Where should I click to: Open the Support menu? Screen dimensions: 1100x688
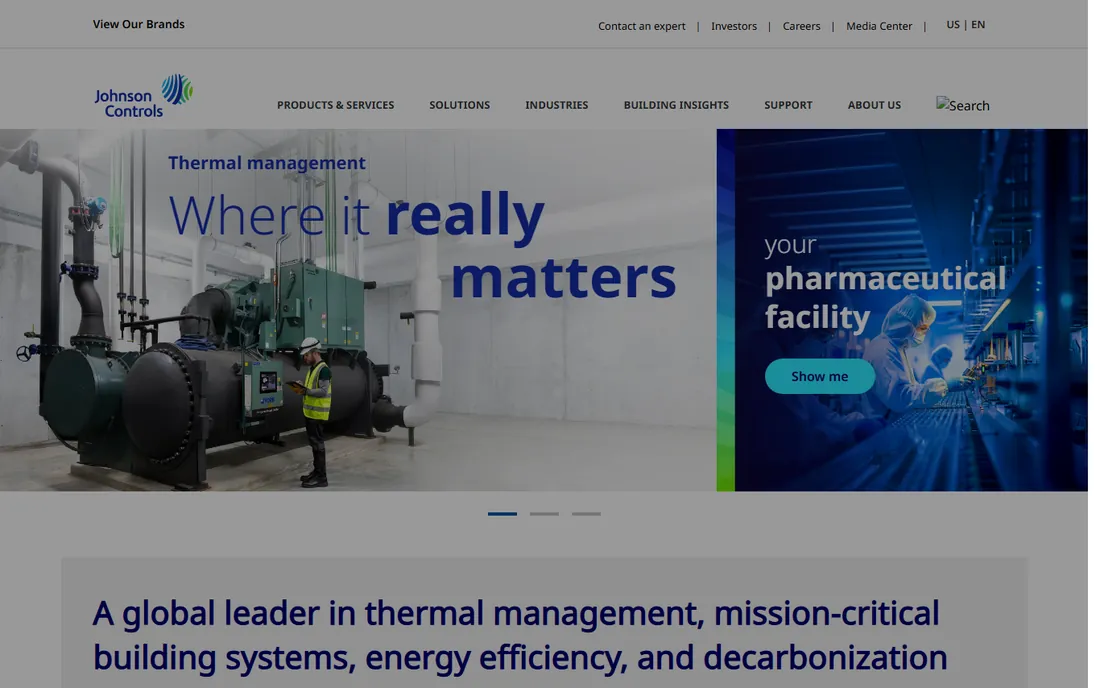[x=788, y=105]
